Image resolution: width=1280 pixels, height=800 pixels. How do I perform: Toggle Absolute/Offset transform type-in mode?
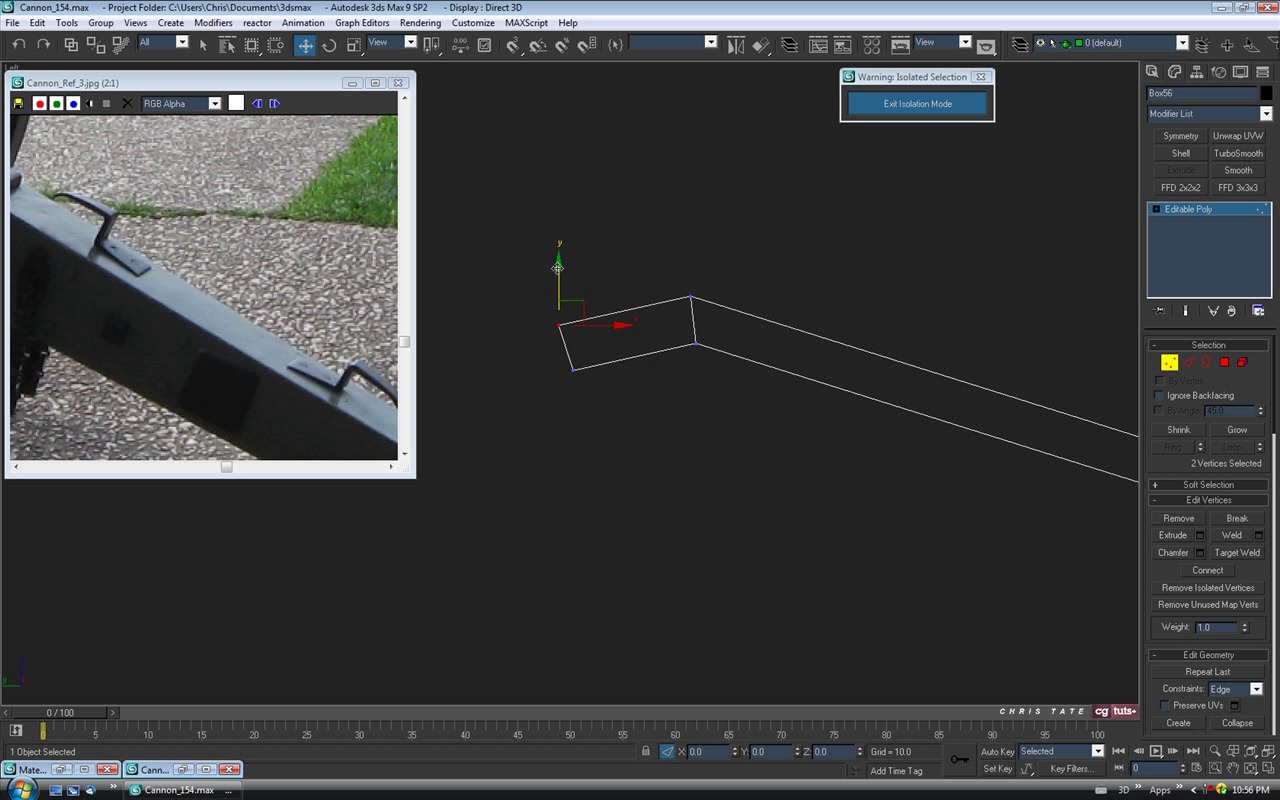[667, 751]
